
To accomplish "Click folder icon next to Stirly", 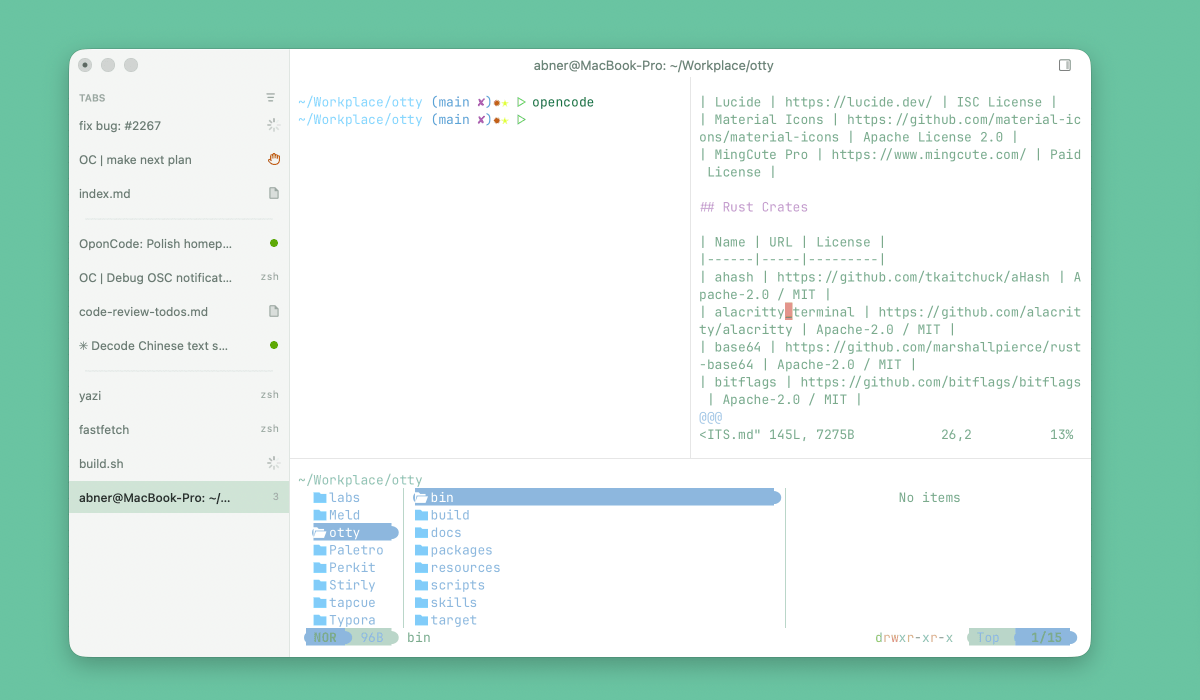I will (x=320, y=585).
